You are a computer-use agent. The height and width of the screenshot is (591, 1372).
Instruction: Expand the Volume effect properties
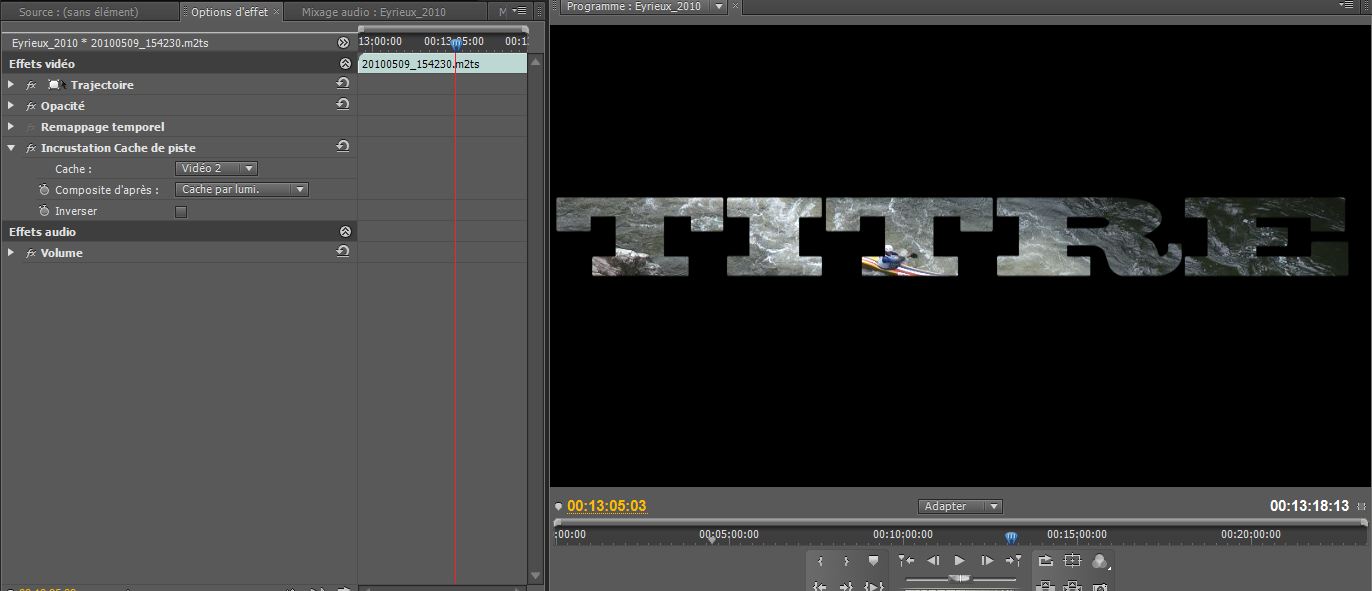[11, 253]
